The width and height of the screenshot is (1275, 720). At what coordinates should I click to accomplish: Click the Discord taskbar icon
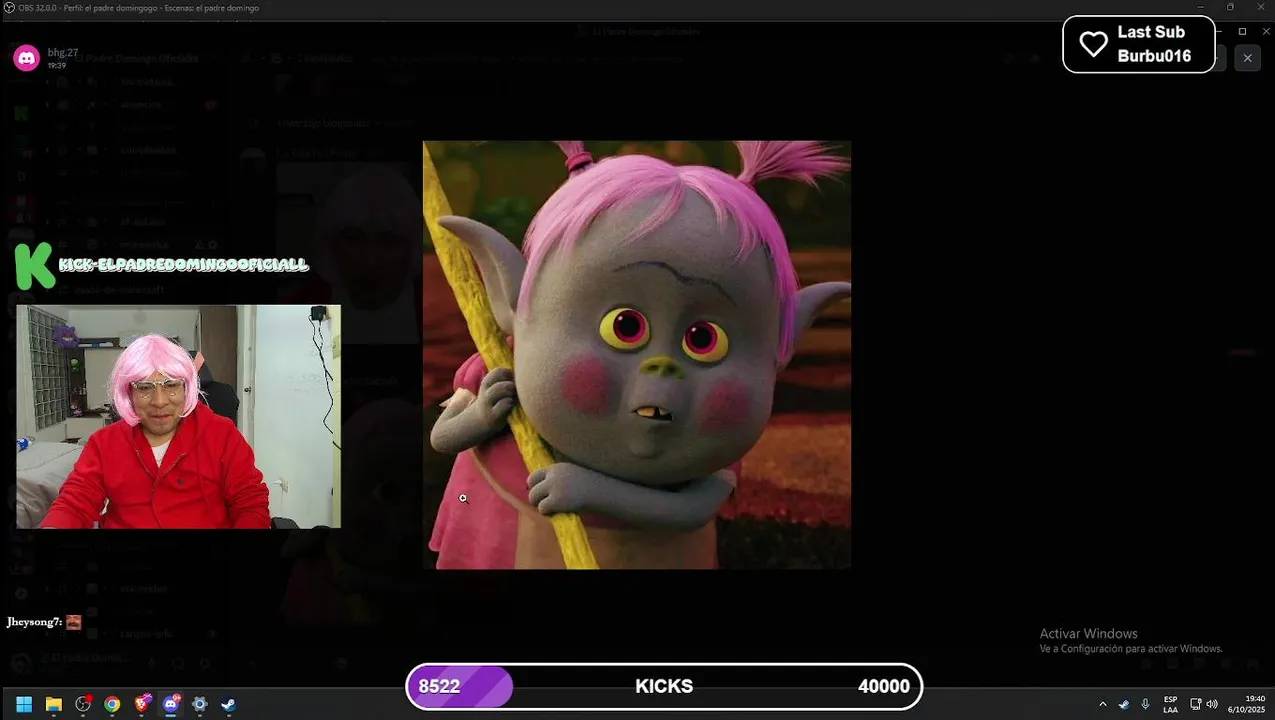tap(171, 704)
